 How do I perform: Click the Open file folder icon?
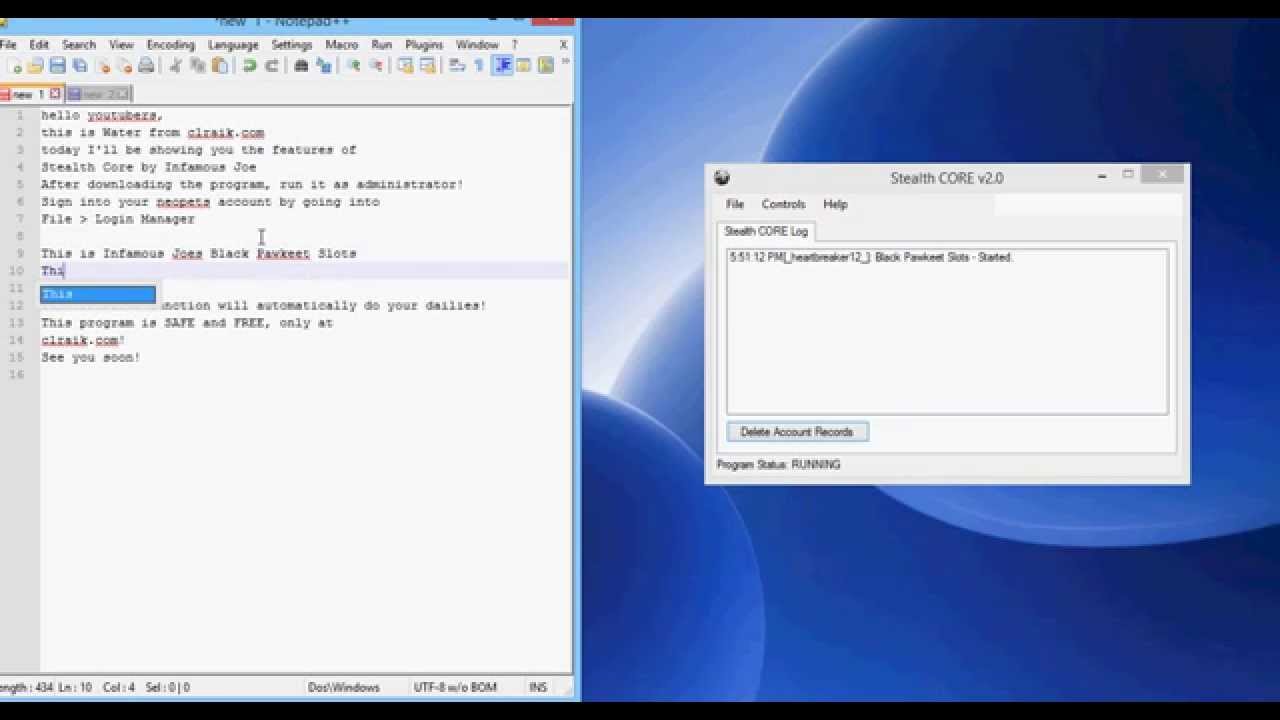pyautogui.click(x=36, y=66)
